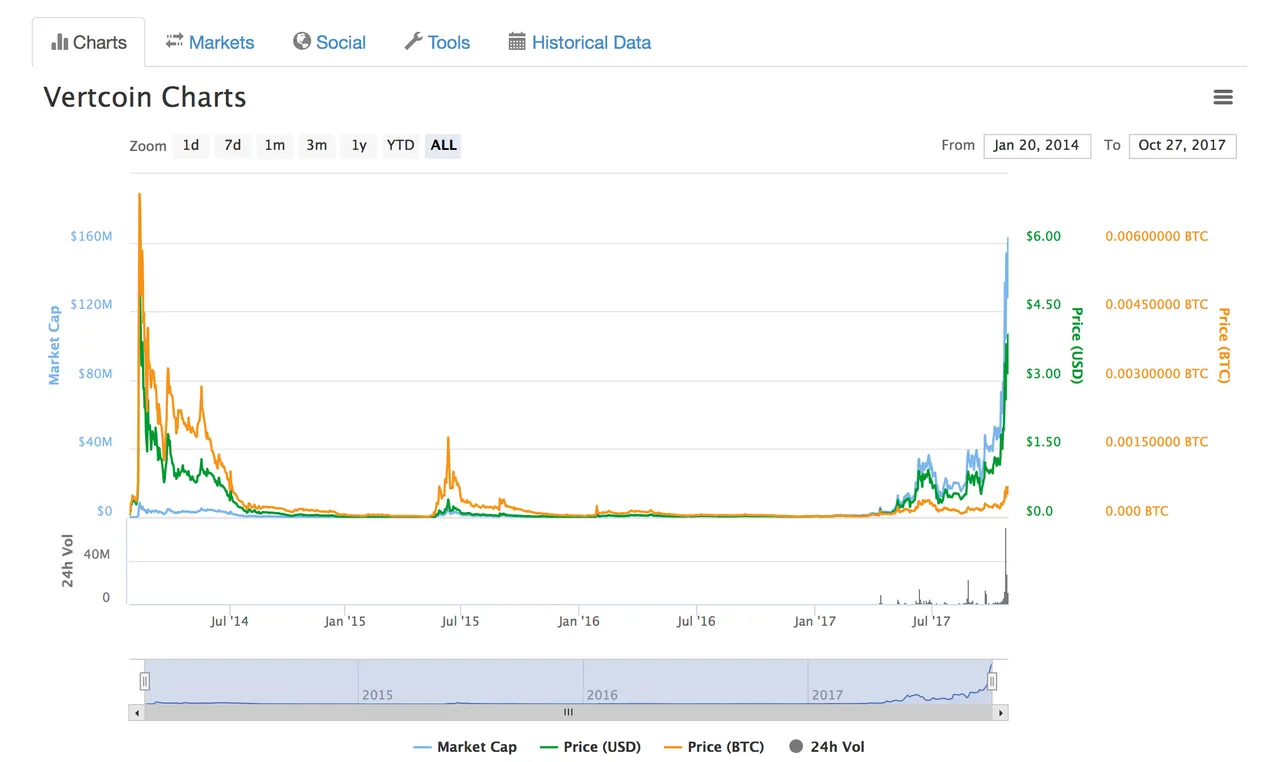Click the navigator scrollbar left arrow

(136, 713)
